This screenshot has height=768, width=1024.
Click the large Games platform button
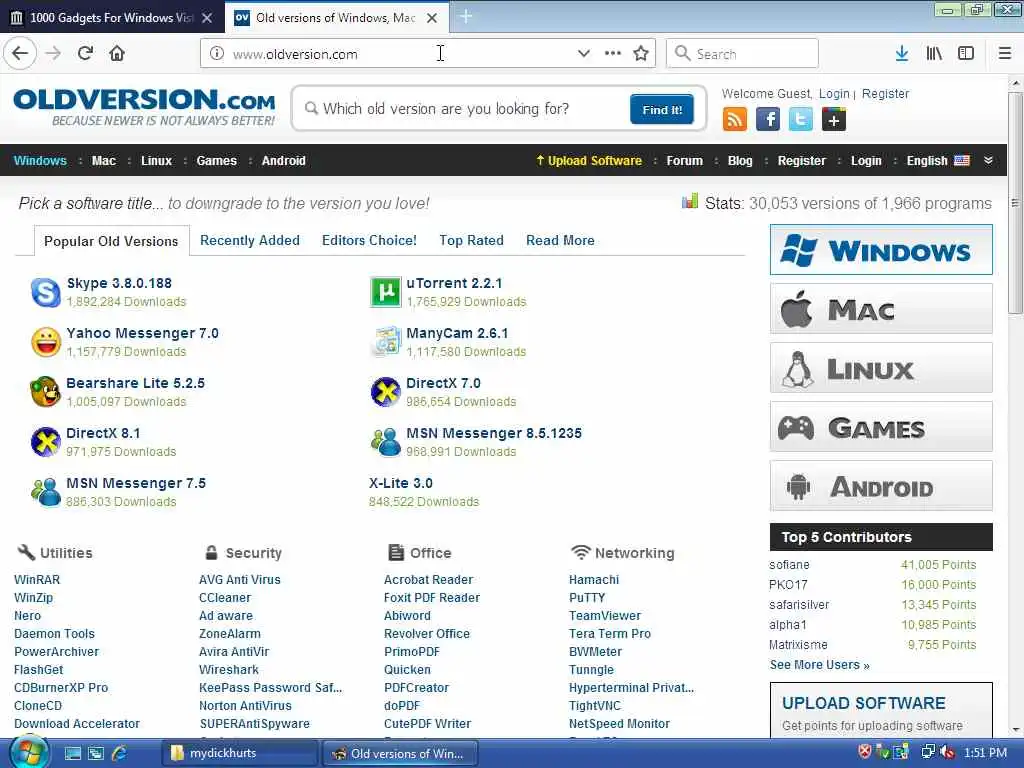(x=881, y=427)
